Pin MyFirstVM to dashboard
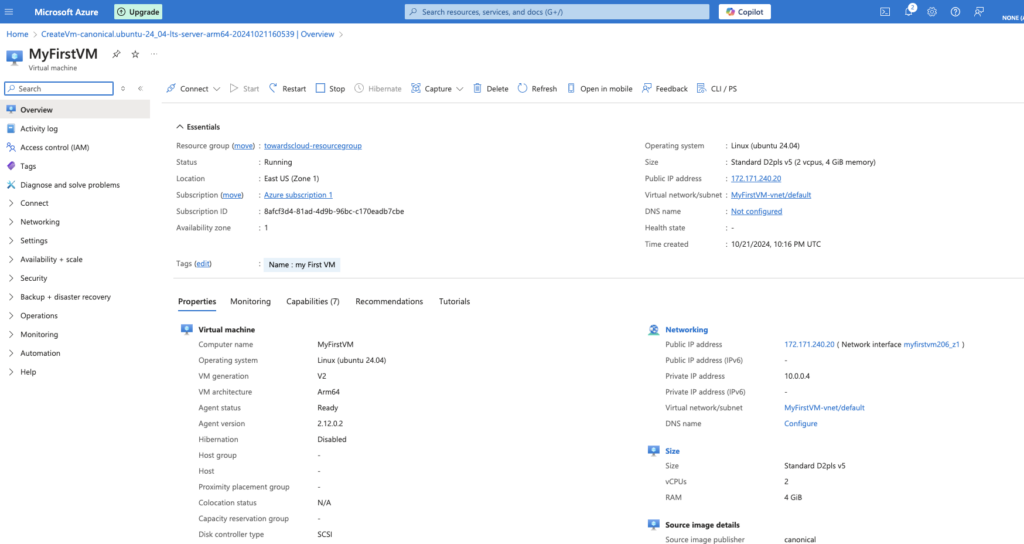The image size is (1024, 544). pos(116,54)
